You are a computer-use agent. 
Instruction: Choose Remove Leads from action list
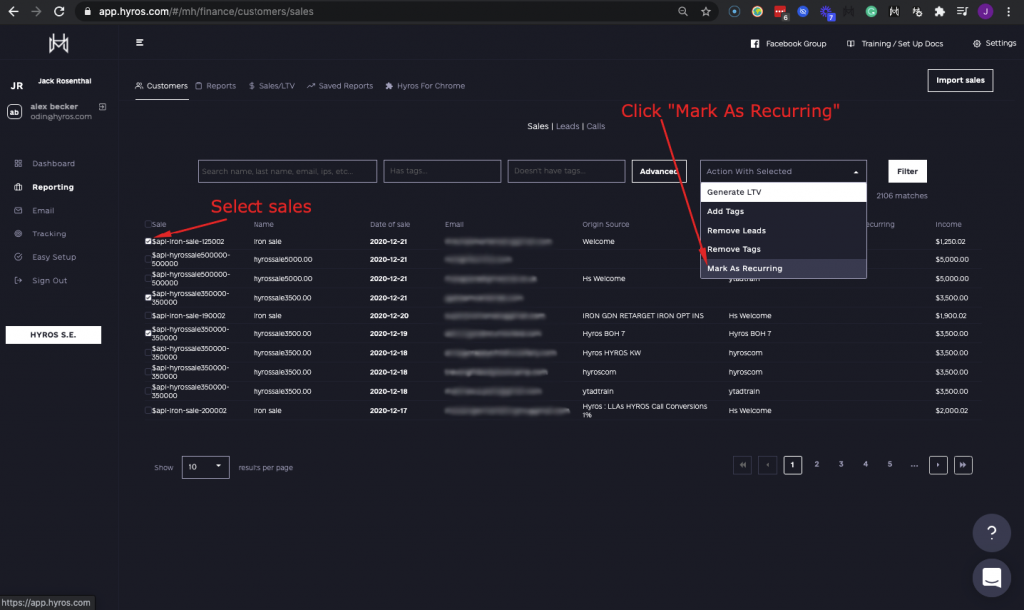point(783,231)
